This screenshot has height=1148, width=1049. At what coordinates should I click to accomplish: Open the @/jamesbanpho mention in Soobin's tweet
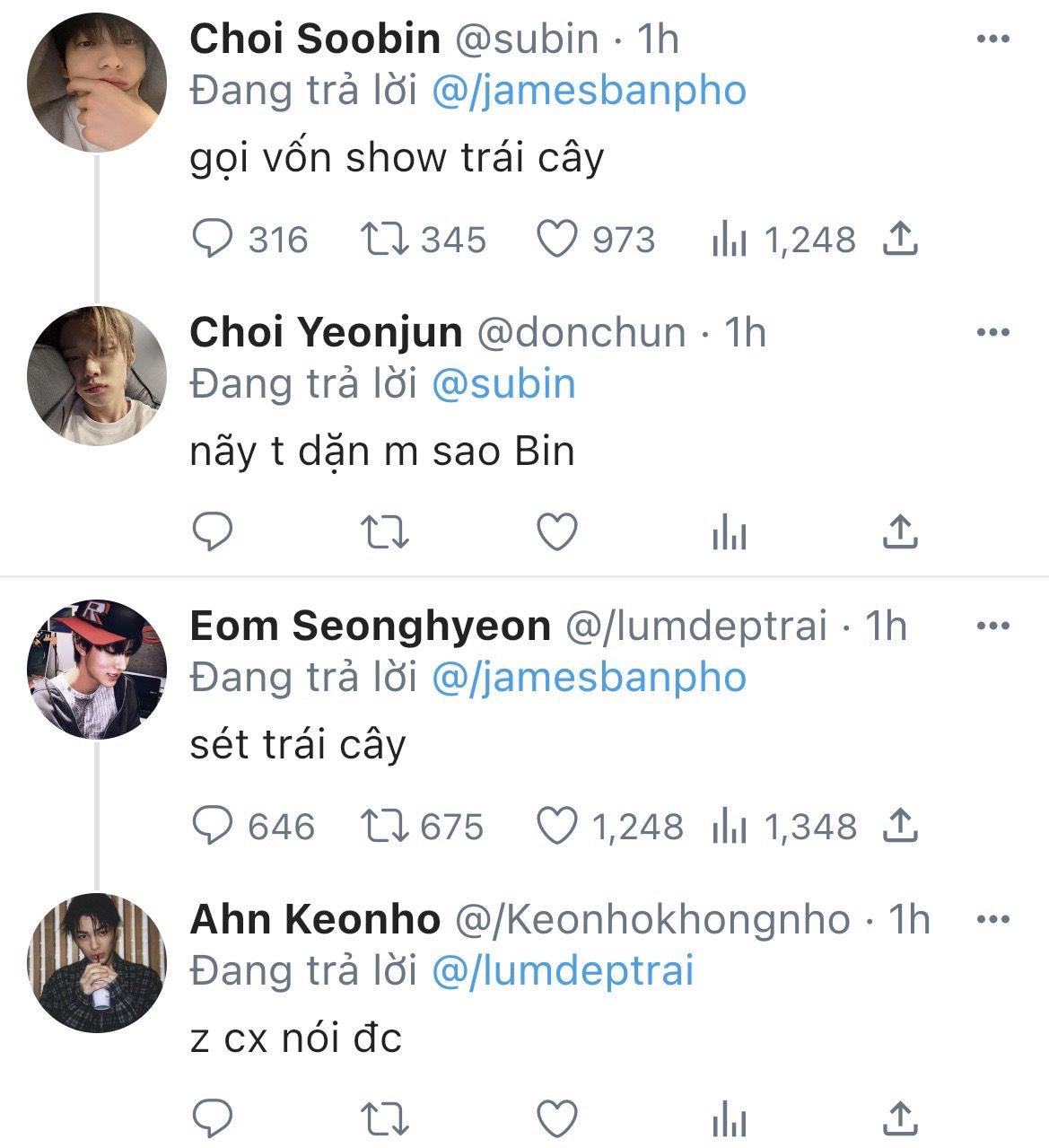coord(589,91)
